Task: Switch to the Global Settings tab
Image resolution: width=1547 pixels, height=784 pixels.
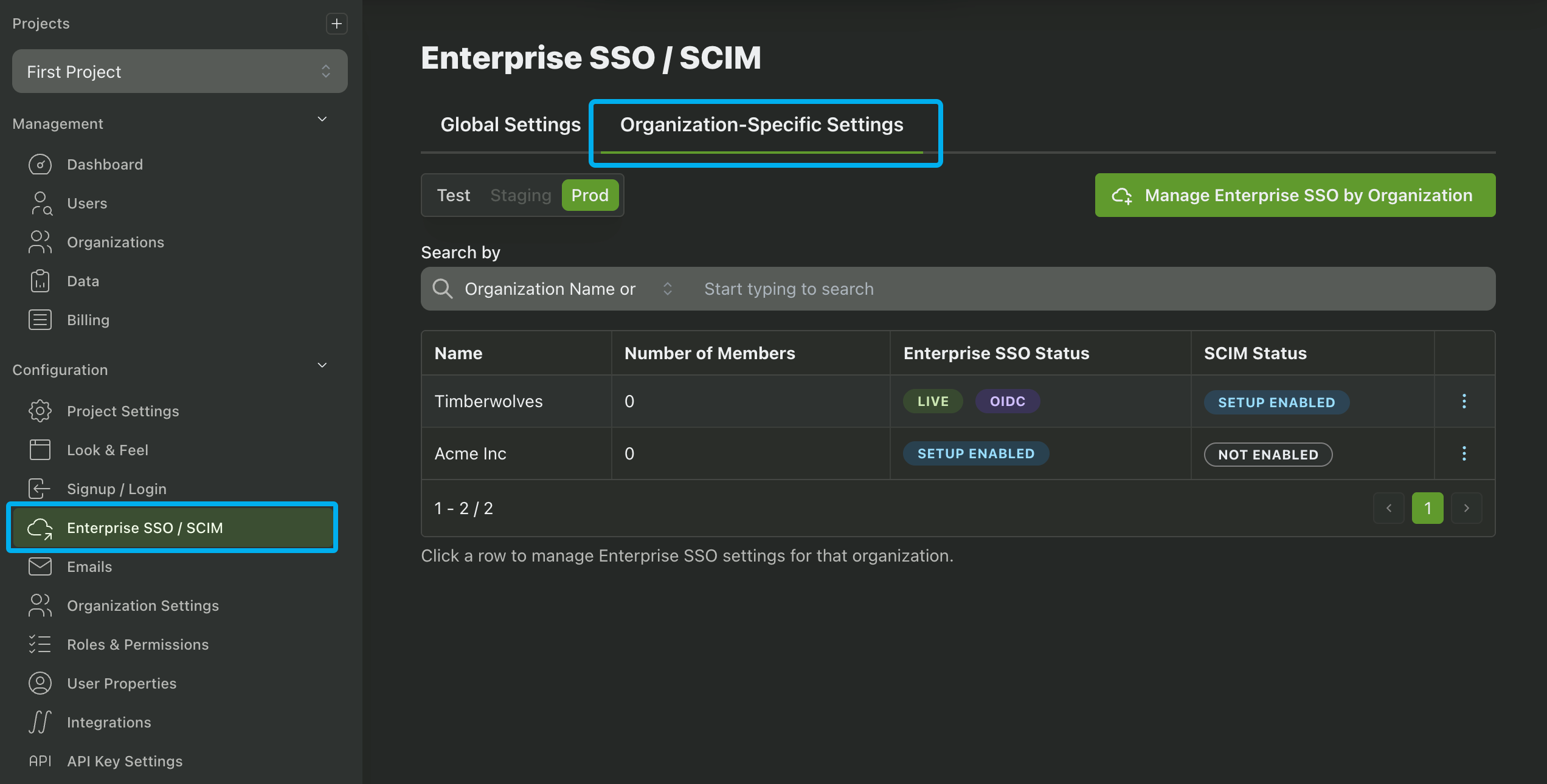Action: [x=510, y=124]
